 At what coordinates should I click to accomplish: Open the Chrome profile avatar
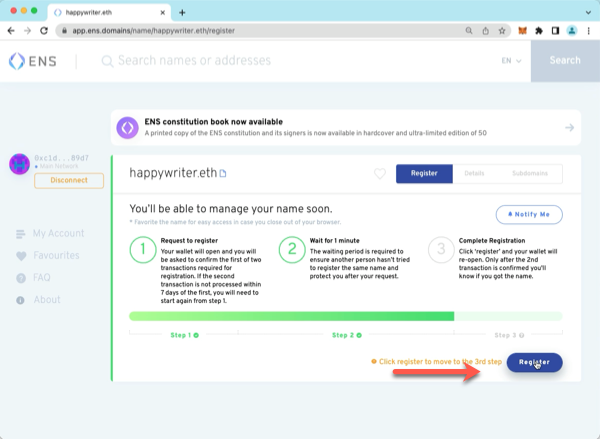(x=572, y=31)
